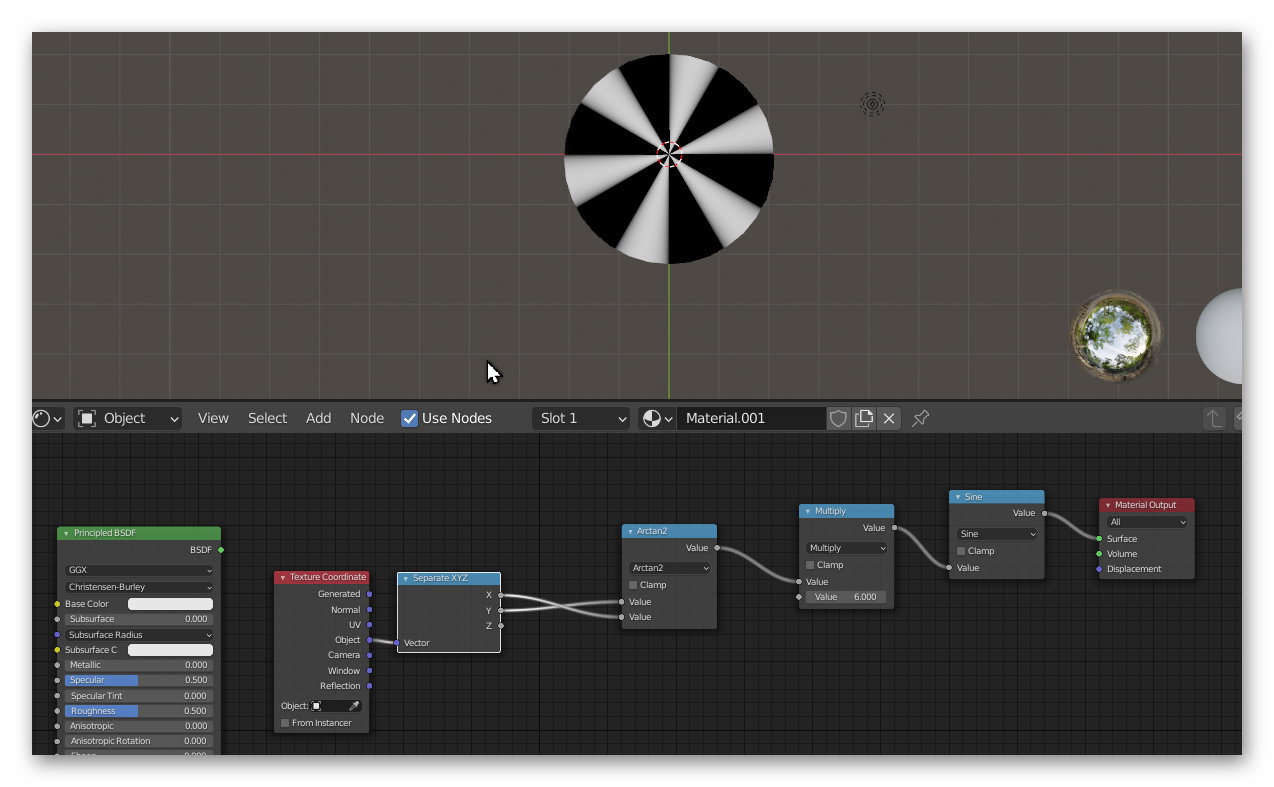
Task: Click the Anisotropic Rotation value field
Action: (x=139, y=741)
